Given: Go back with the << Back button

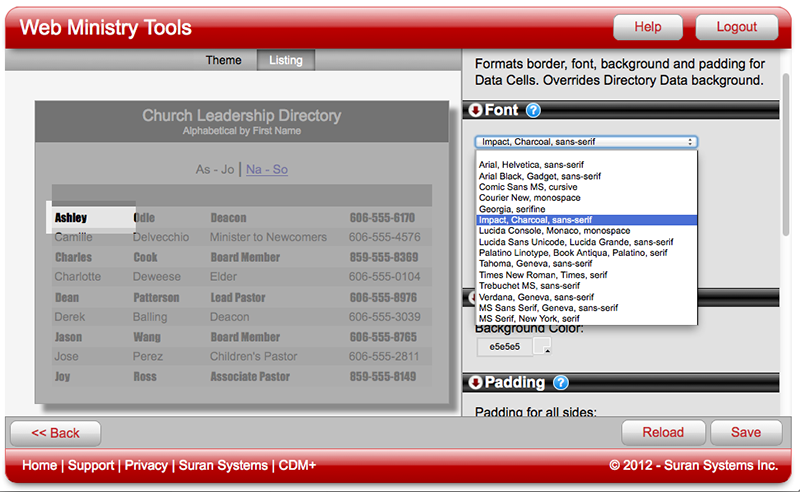Looking at the screenshot, I should (55, 433).
